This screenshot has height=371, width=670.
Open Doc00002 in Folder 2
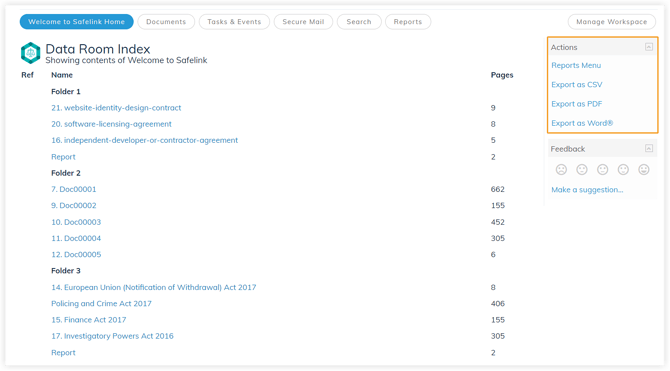pos(73,205)
